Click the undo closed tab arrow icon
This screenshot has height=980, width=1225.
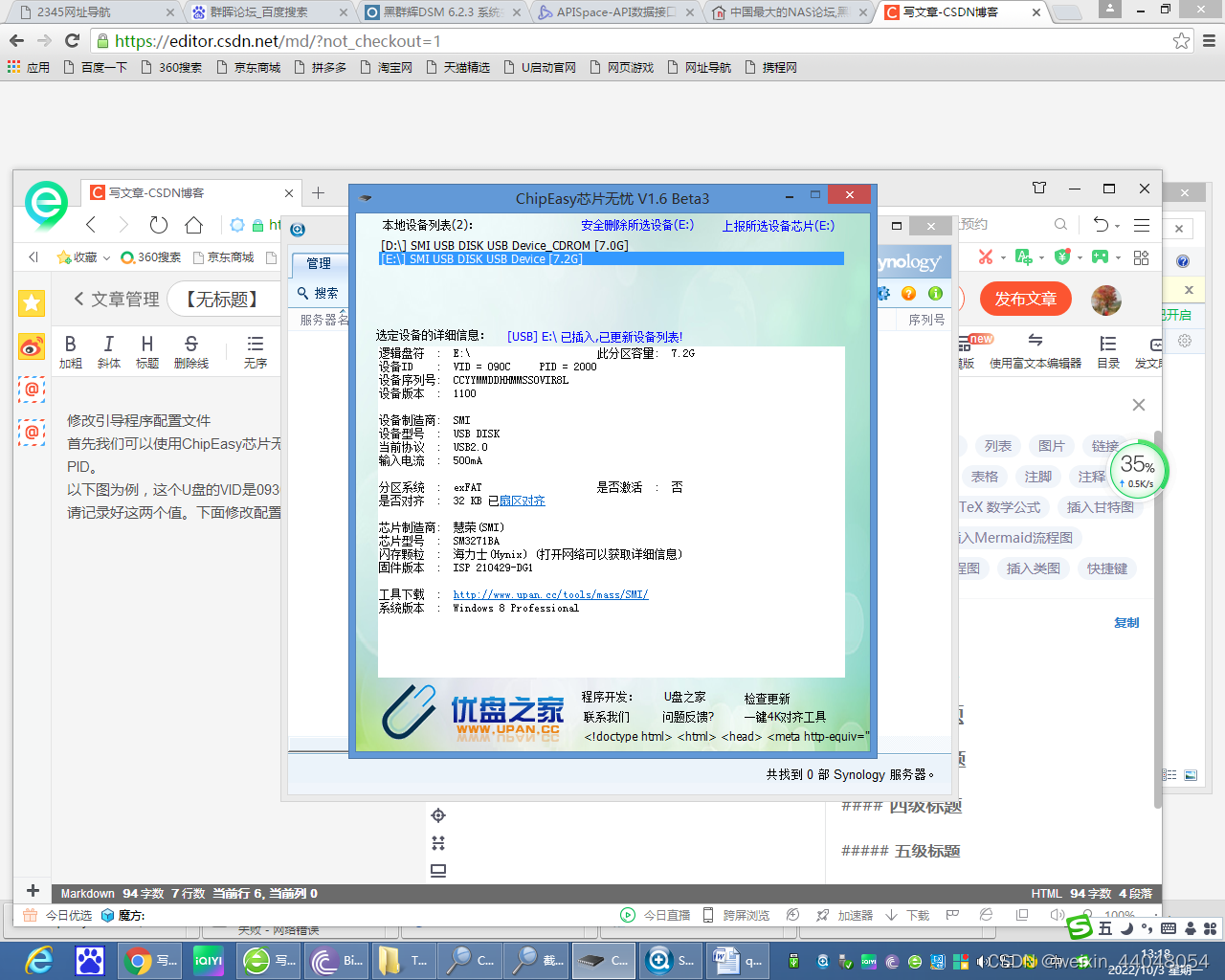click(x=1102, y=225)
